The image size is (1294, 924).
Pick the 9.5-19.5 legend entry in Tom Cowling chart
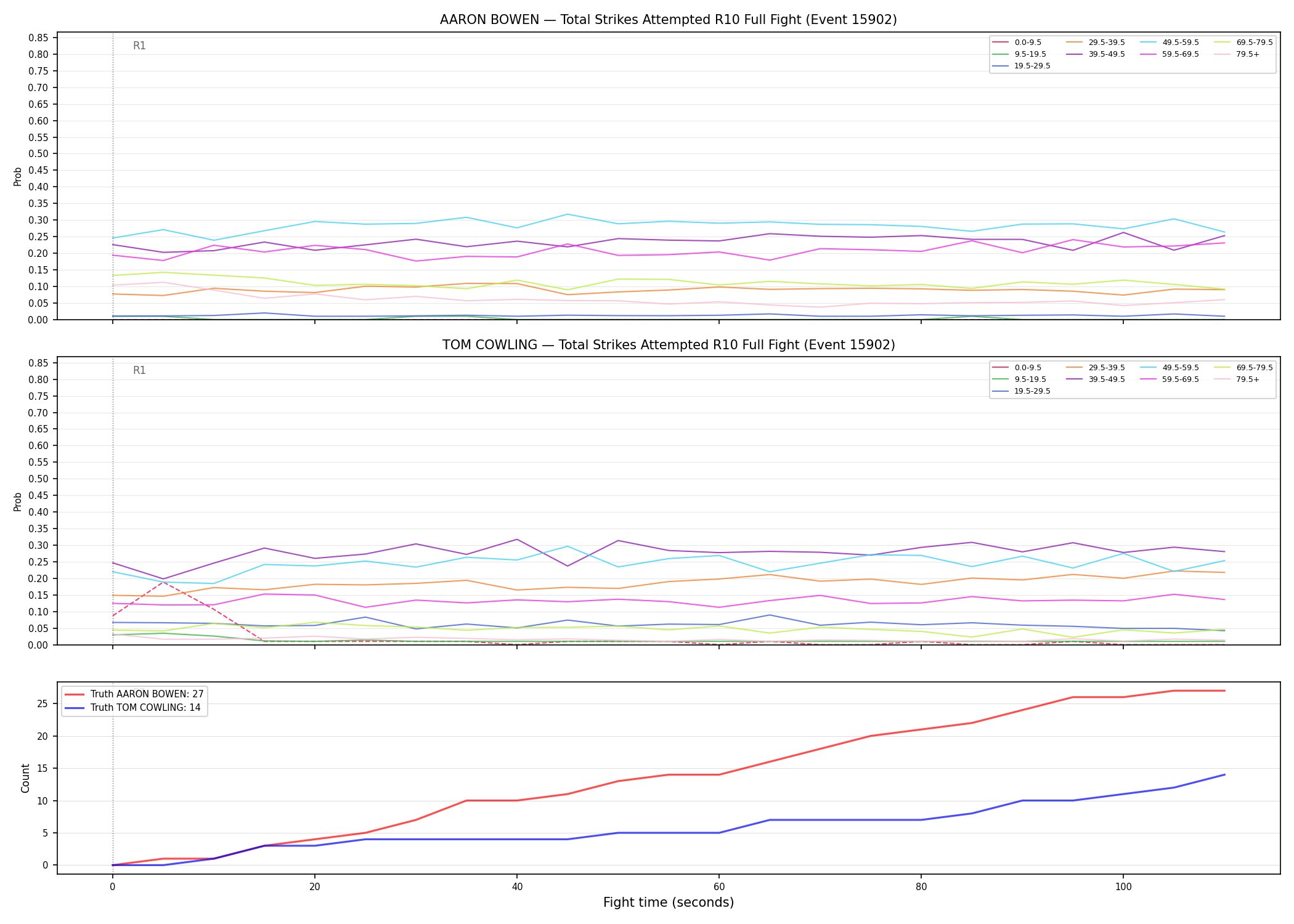coord(1019,379)
